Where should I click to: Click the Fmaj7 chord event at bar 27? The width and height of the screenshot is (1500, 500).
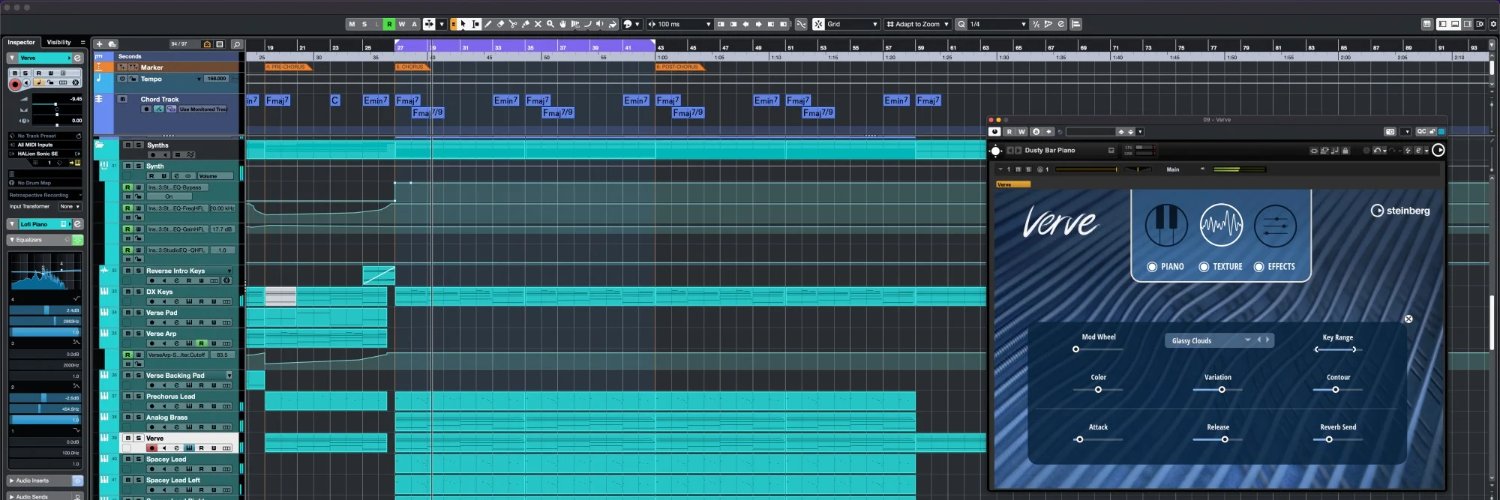point(407,100)
